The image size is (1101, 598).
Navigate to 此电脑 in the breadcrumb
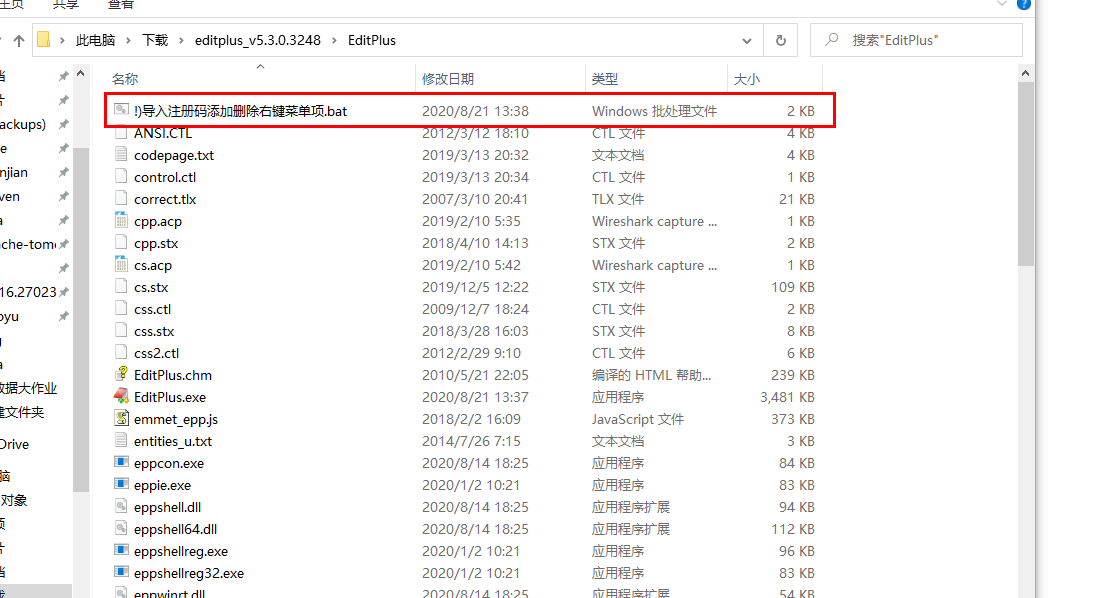95,41
